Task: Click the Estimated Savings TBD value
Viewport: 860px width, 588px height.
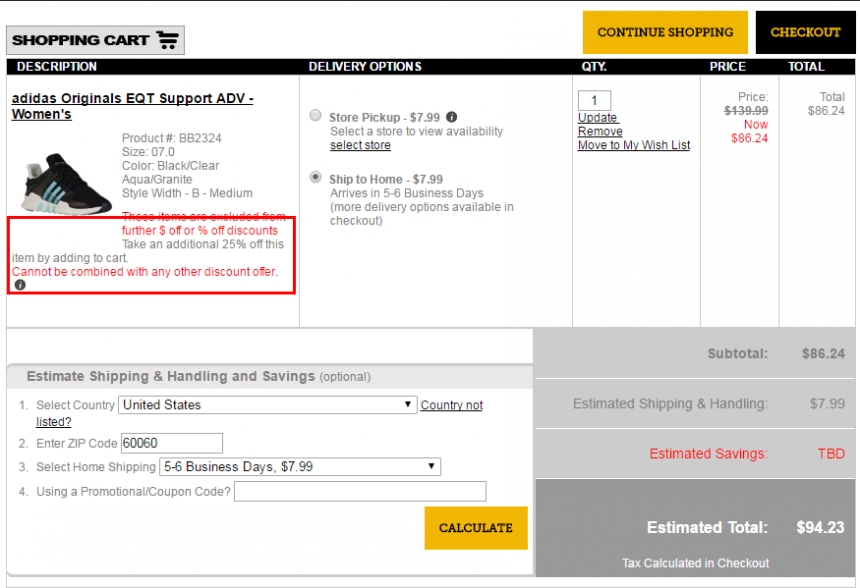Action: point(831,454)
